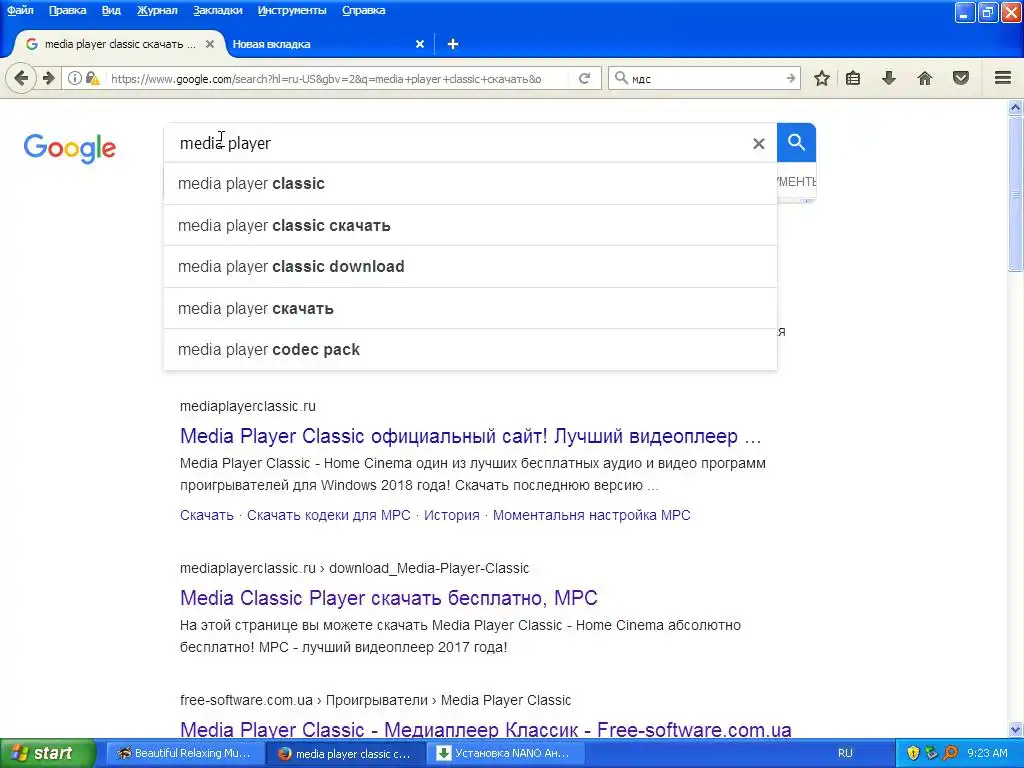
Task: Open the Файл menu
Action: point(20,10)
